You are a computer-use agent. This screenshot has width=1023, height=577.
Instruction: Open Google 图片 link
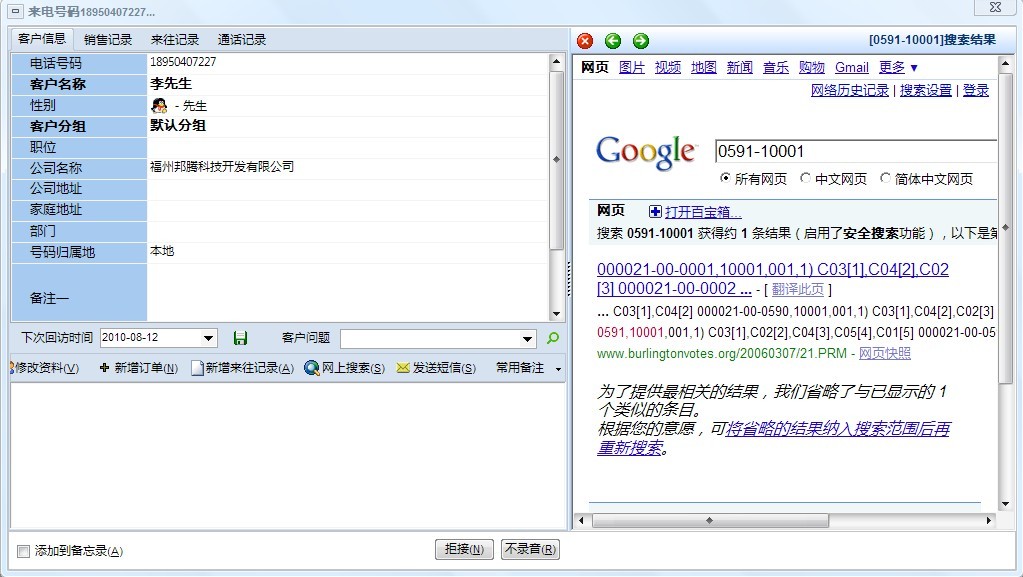coord(632,67)
